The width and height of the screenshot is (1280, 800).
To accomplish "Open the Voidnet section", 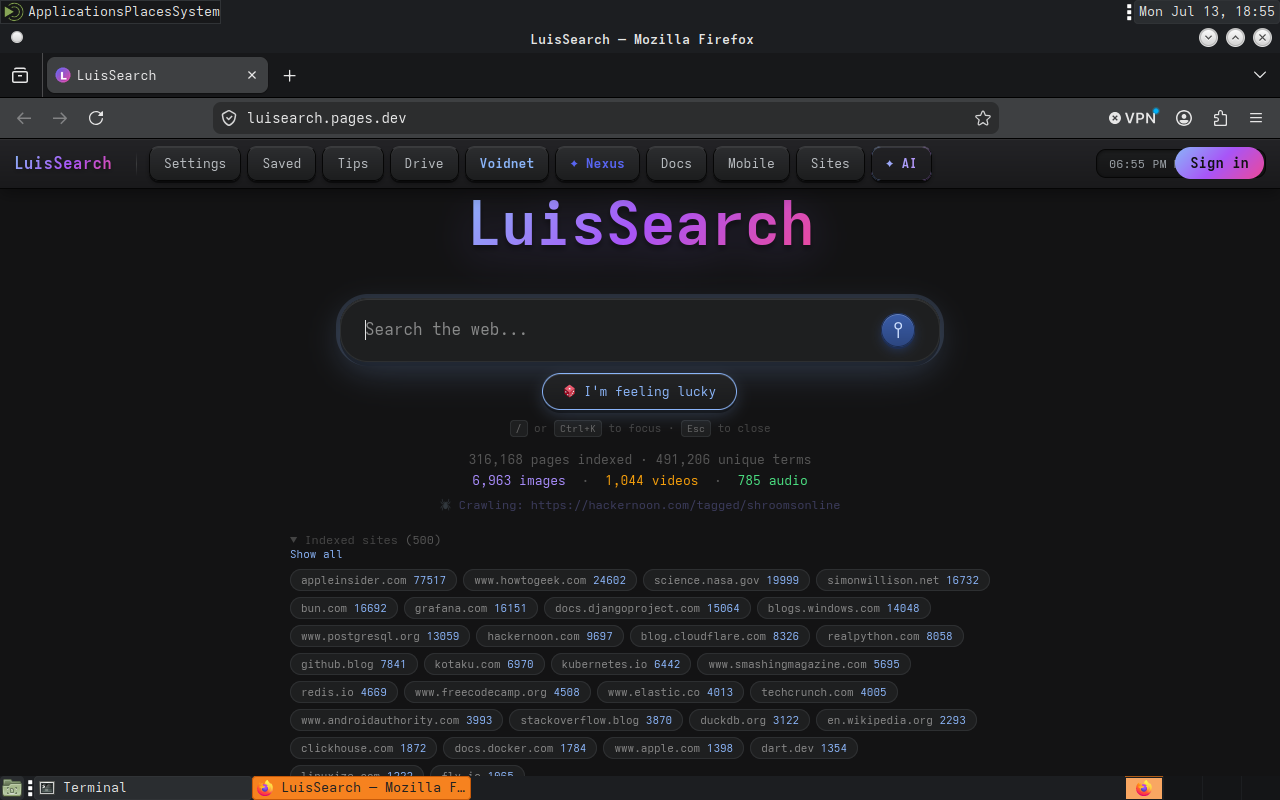I will [507, 163].
